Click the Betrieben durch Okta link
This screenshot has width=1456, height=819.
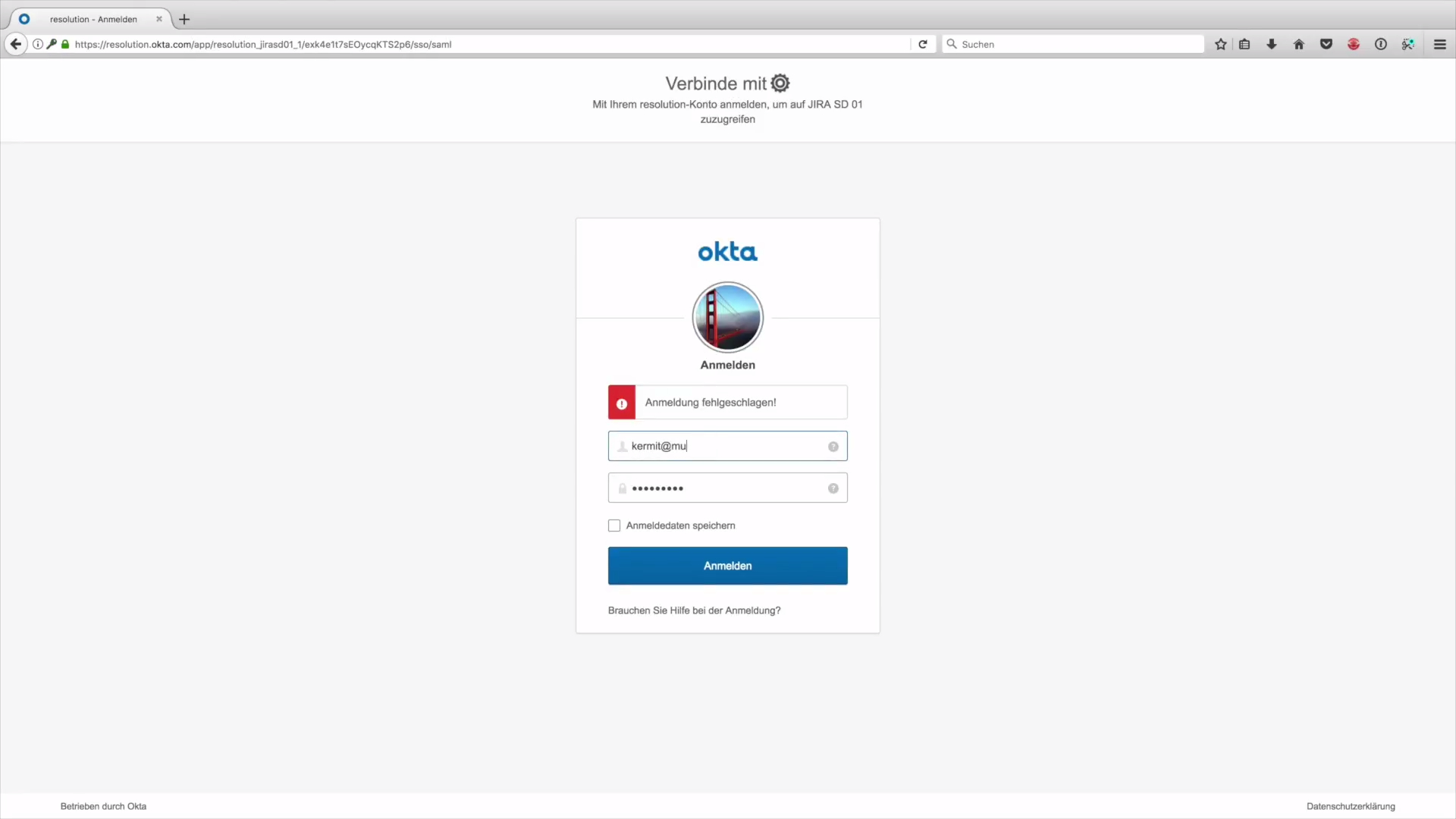(103, 806)
